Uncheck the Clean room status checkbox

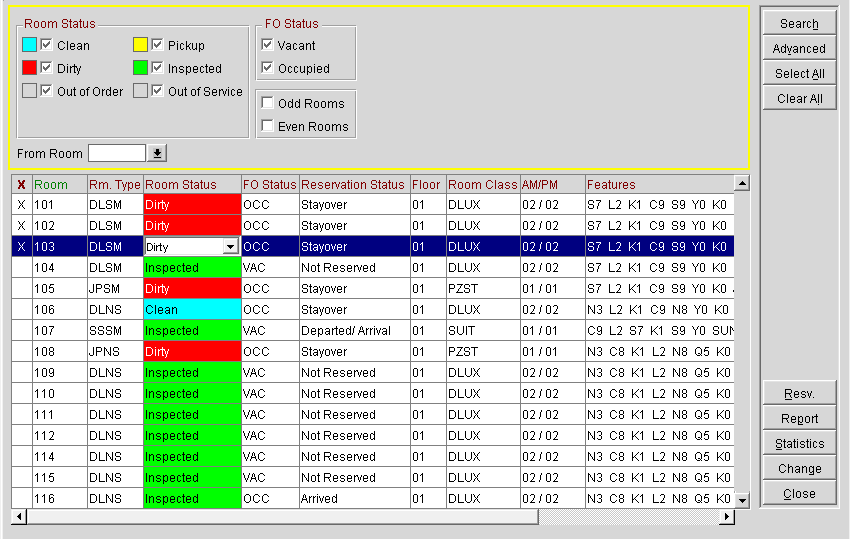point(47,45)
